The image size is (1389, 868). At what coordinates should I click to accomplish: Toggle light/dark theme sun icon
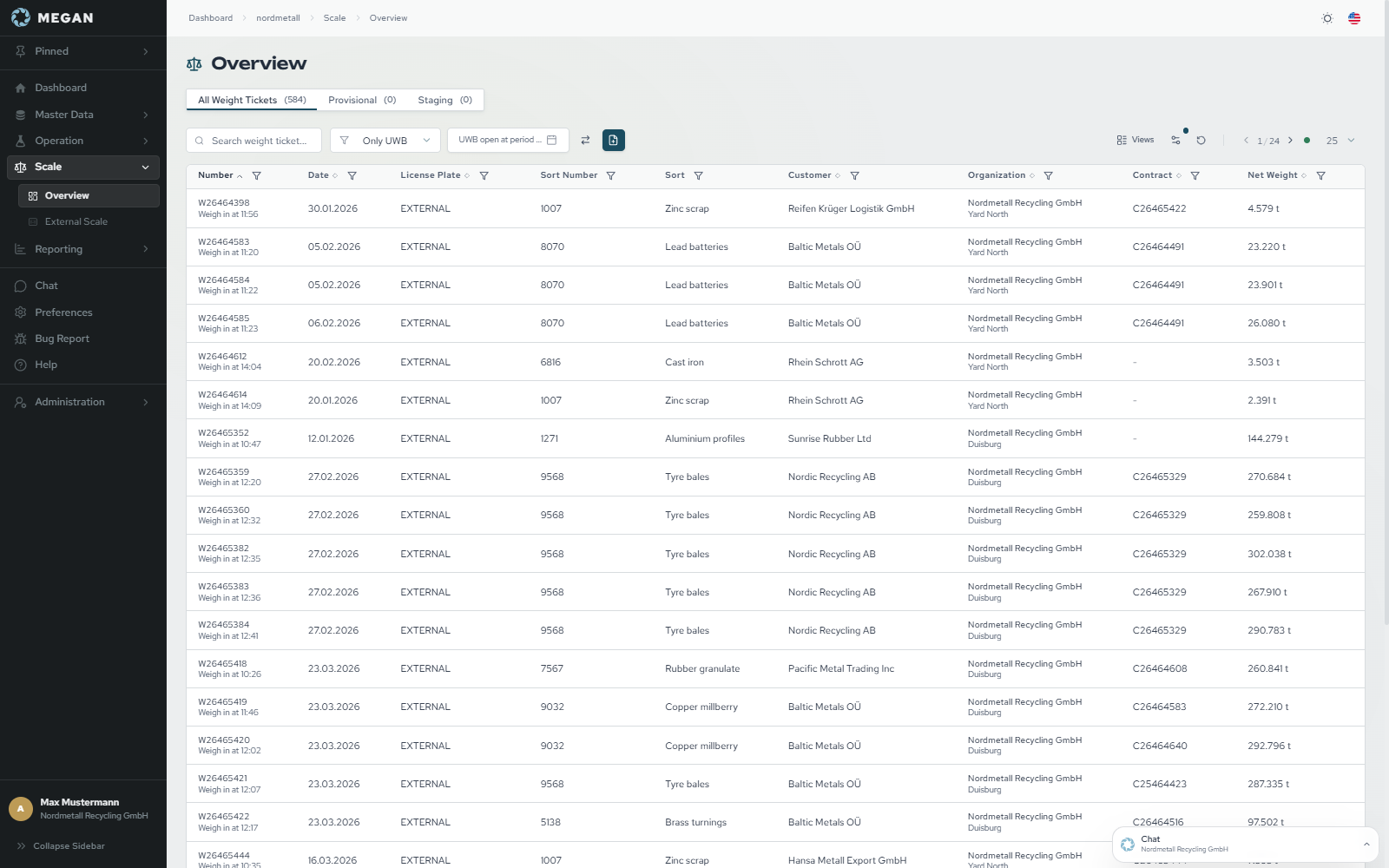coord(1327,18)
